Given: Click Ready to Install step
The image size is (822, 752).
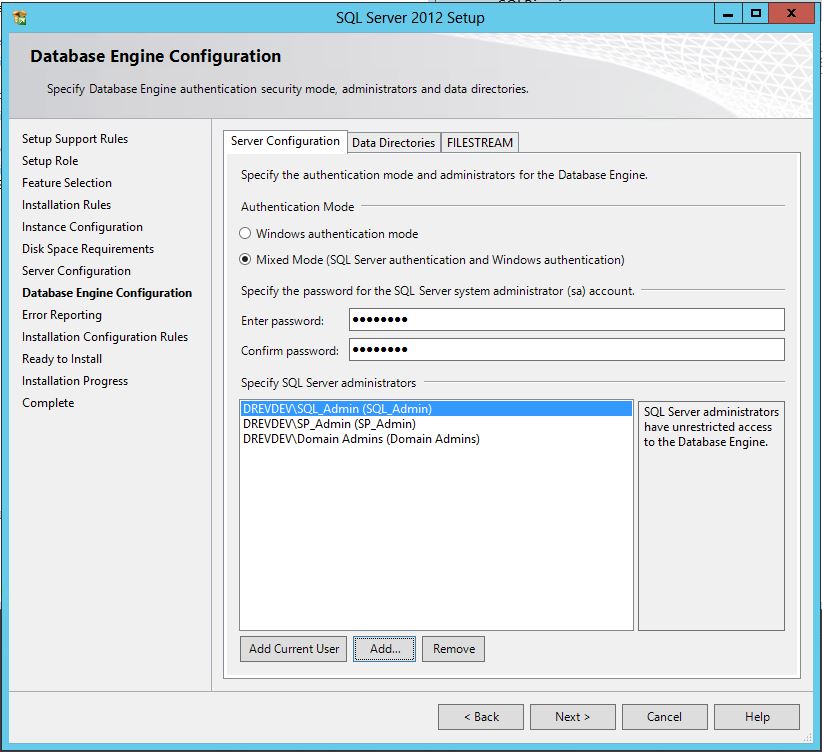Looking at the screenshot, I should (x=62, y=359).
